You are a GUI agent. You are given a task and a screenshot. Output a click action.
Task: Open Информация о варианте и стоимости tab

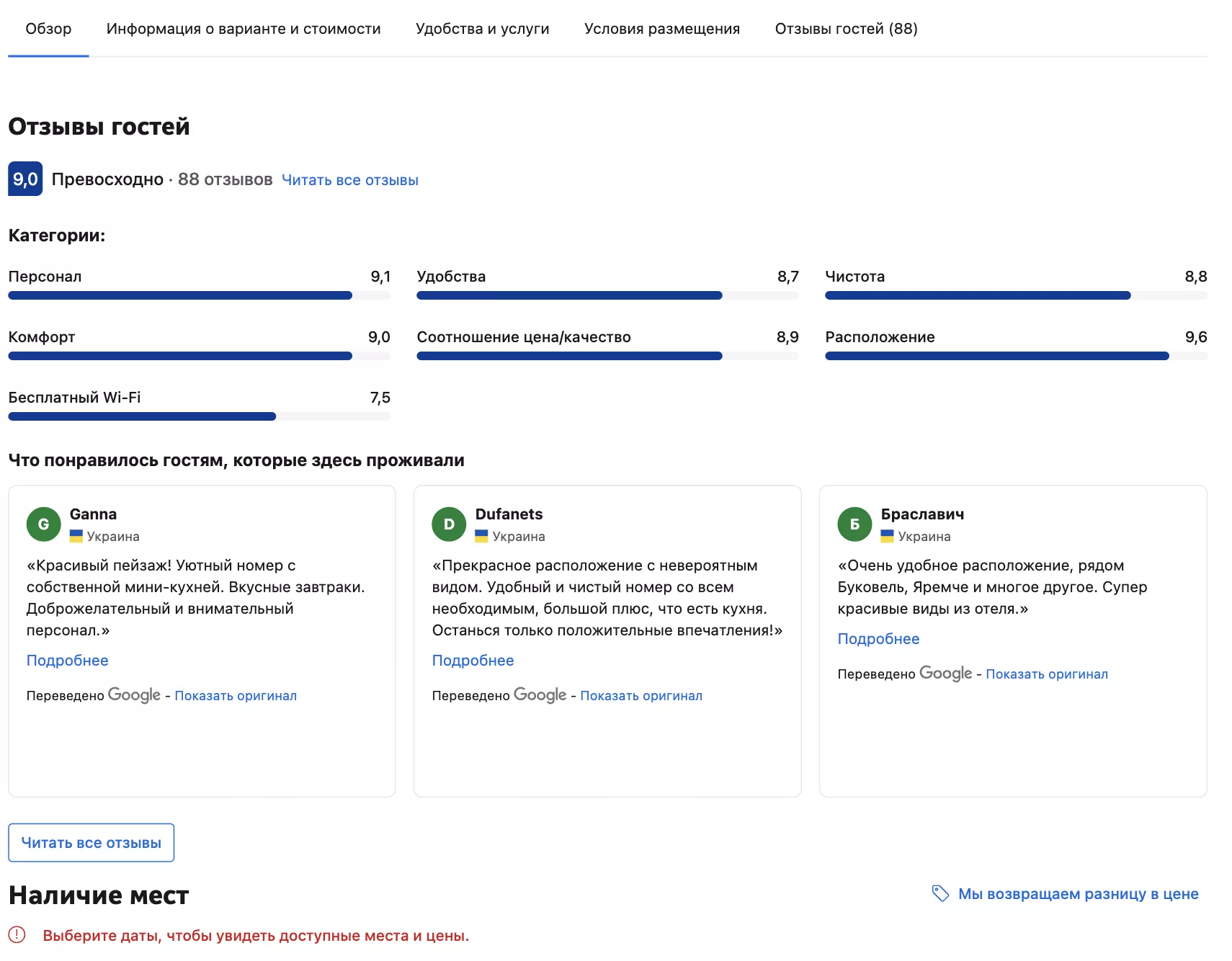click(244, 29)
